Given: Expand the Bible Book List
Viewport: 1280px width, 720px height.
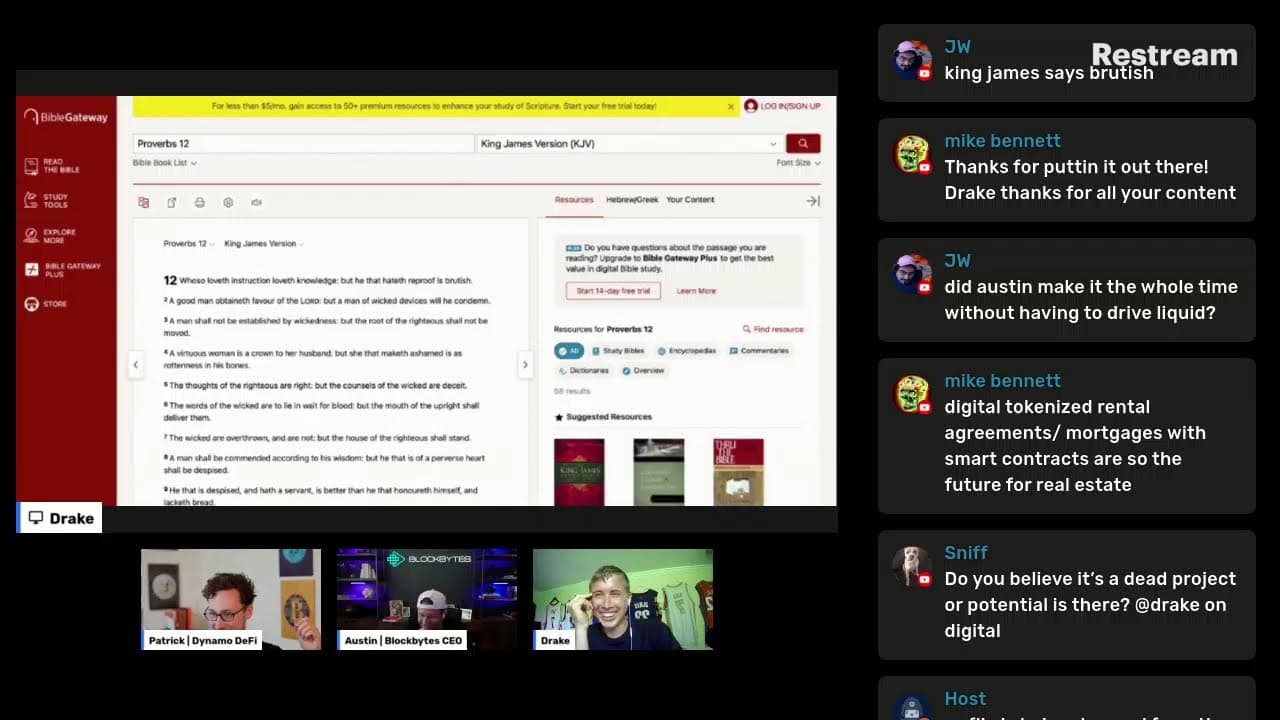Looking at the screenshot, I should pyautogui.click(x=165, y=163).
